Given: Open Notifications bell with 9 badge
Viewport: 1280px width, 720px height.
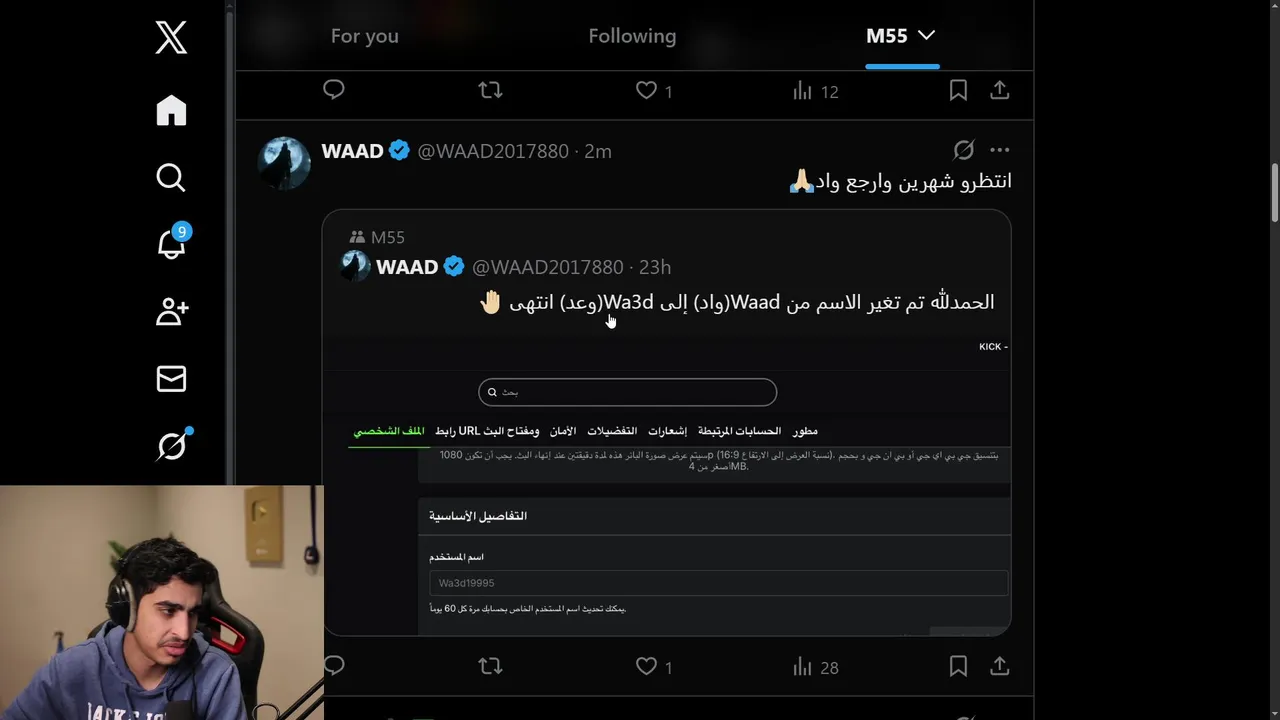Looking at the screenshot, I should tap(172, 243).
